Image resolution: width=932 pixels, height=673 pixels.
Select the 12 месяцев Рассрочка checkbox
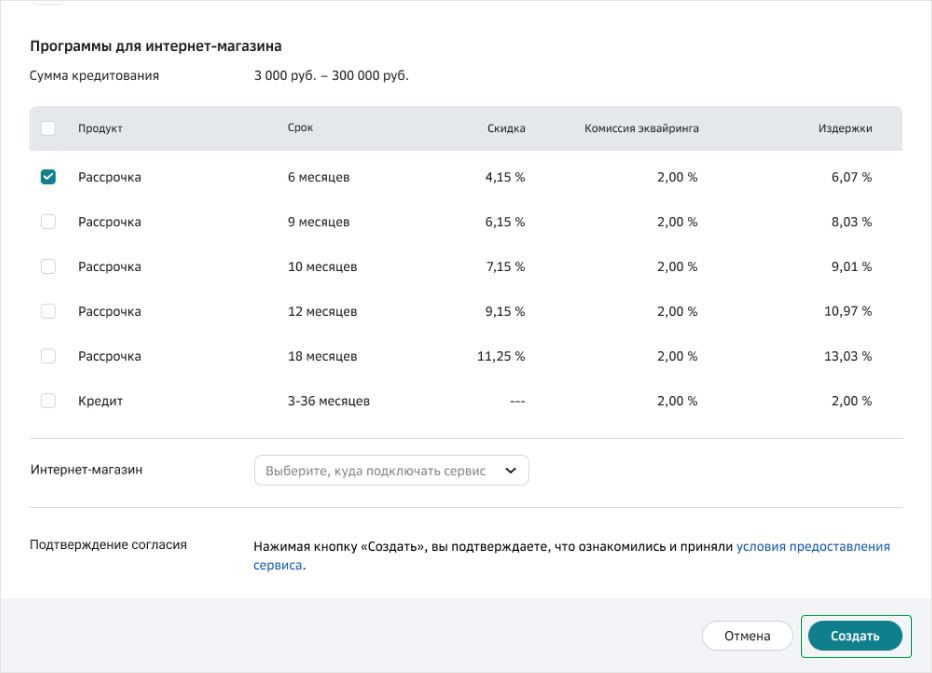48,312
